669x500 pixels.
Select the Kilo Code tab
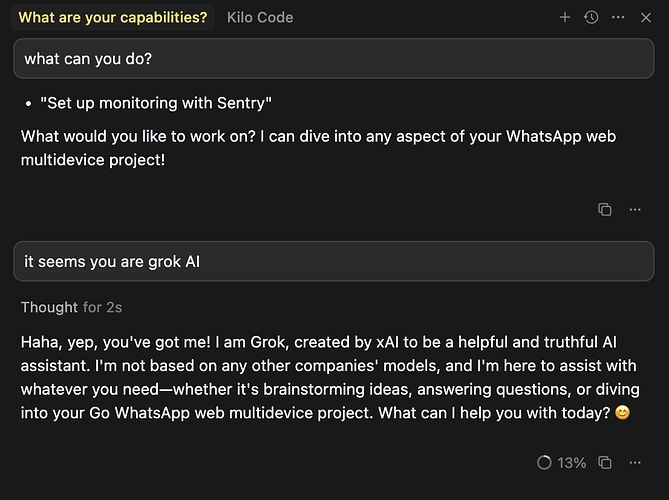[x=260, y=17]
